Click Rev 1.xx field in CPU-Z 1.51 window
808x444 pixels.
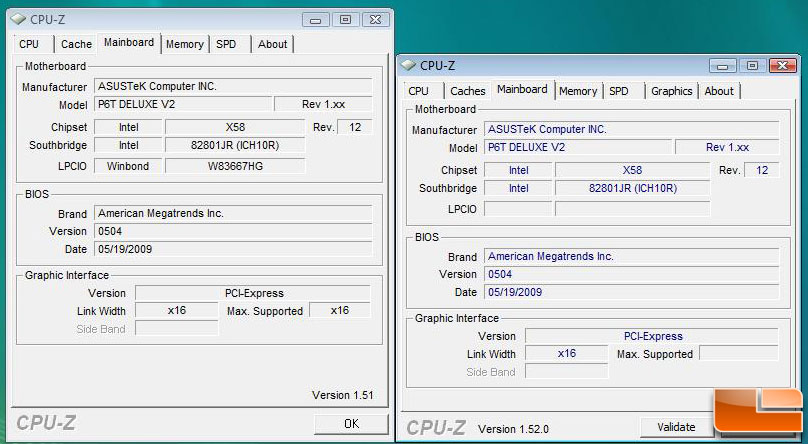(323, 104)
